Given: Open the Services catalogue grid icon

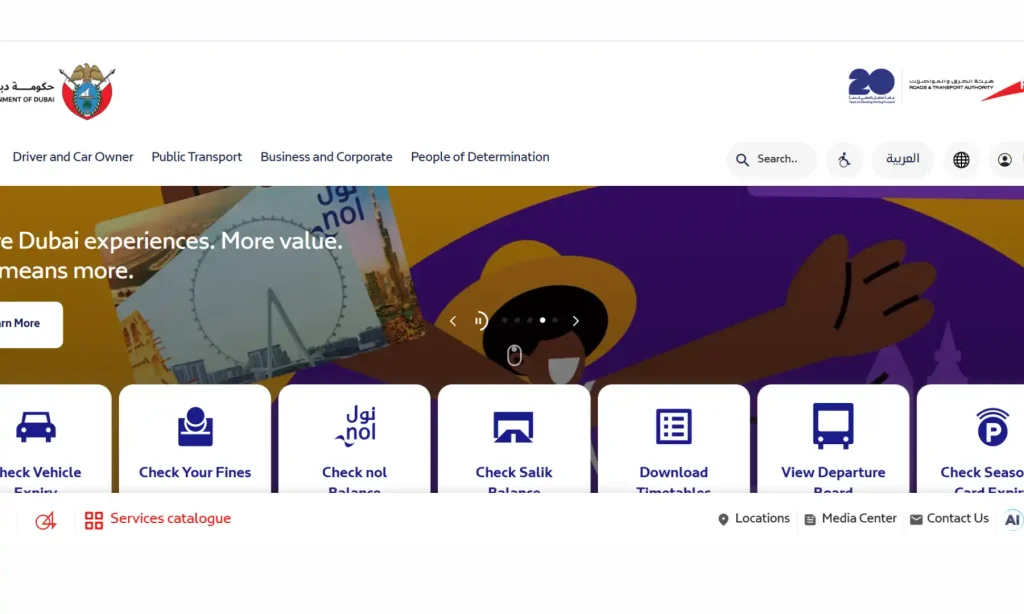Looking at the screenshot, I should tap(95, 519).
